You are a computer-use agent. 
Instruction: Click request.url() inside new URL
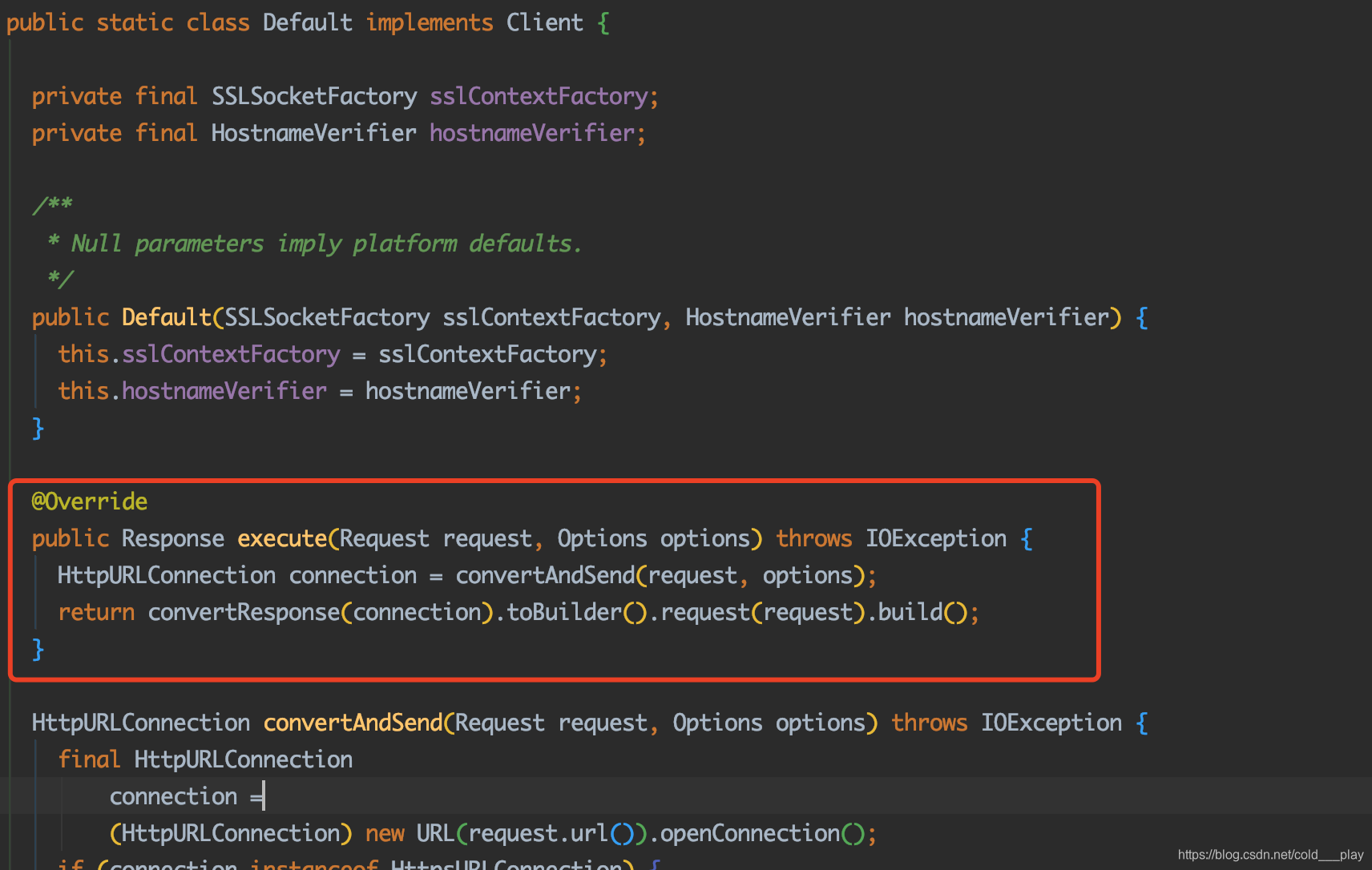pyautogui.click(x=551, y=833)
